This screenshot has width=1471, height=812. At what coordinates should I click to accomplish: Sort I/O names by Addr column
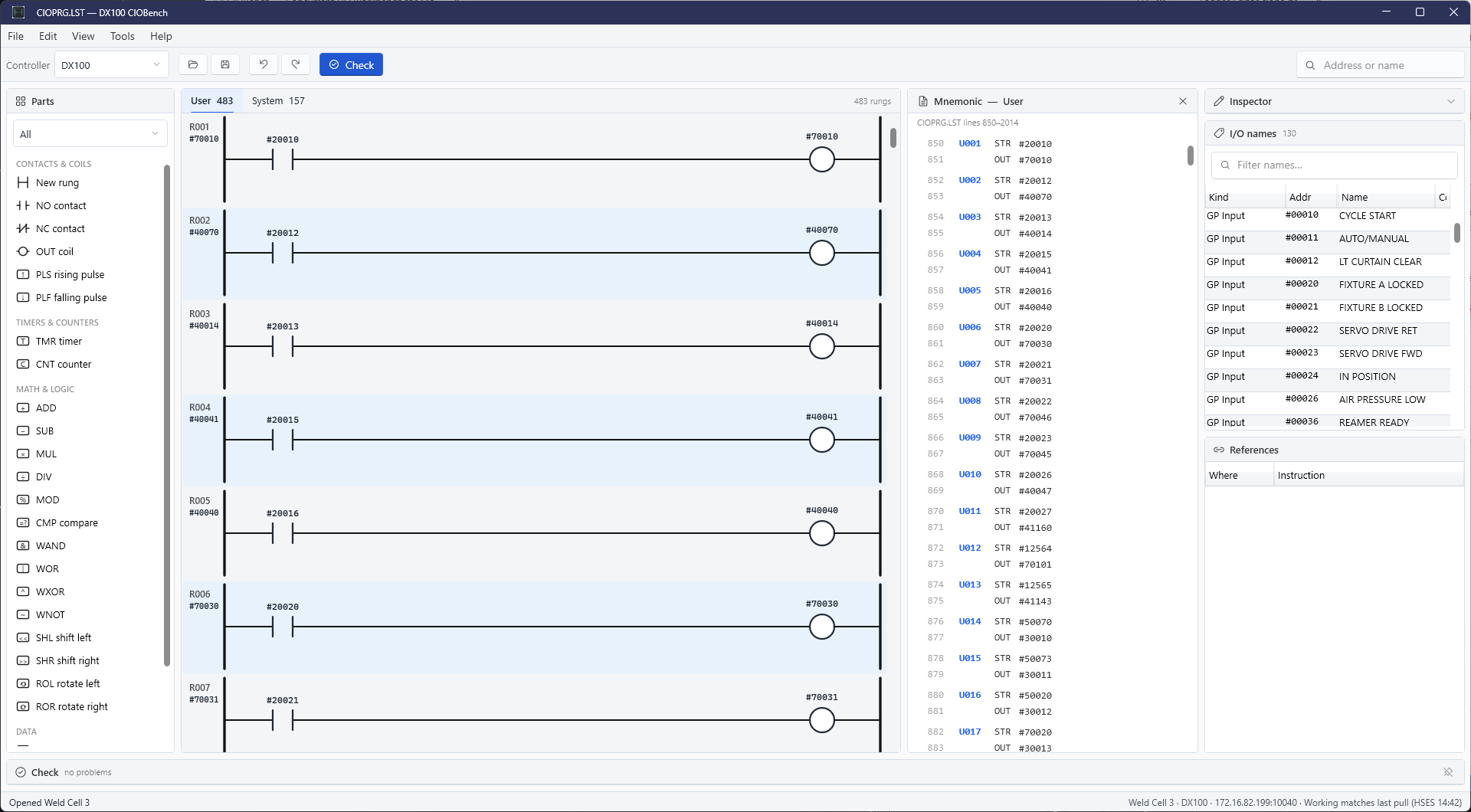coord(1309,197)
